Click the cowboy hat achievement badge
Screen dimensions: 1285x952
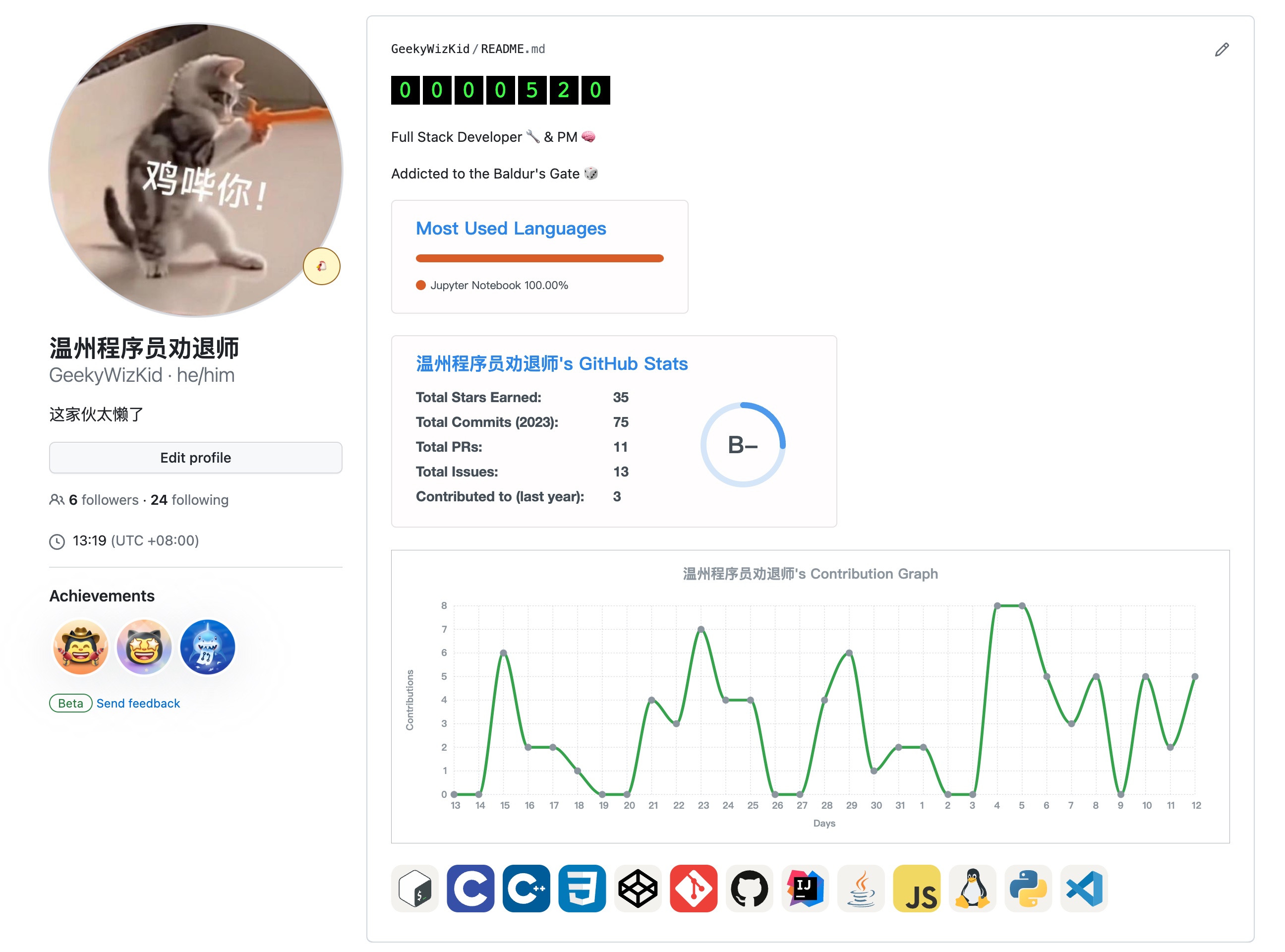(x=81, y=647)
